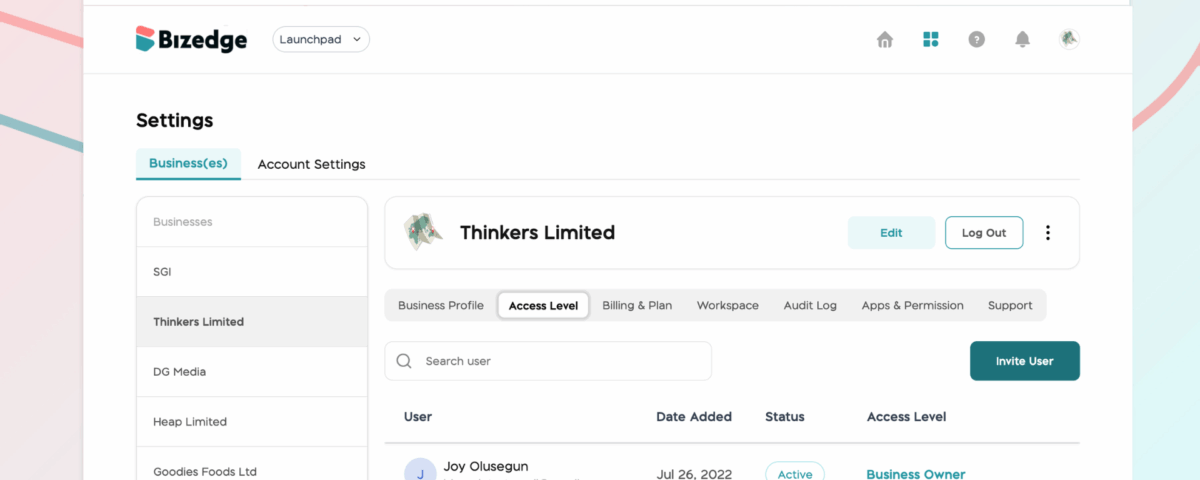The width and height of the screenshot is (1200, 480).
Task: Click the Thinkers Limited business logo
Action: (x=423, y=232)
